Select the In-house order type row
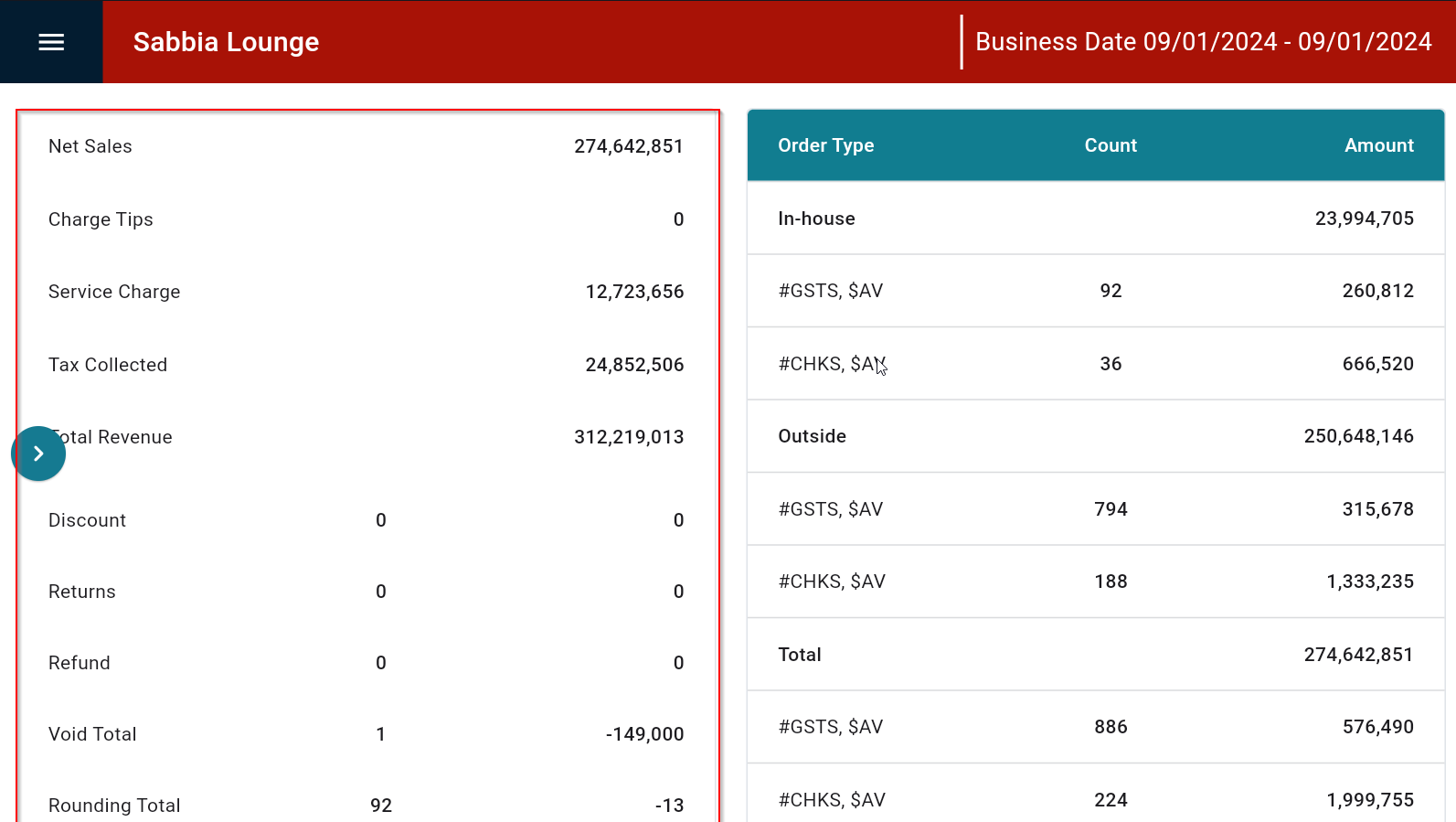Screen dimensions: 1456x822 click(816, 219)
